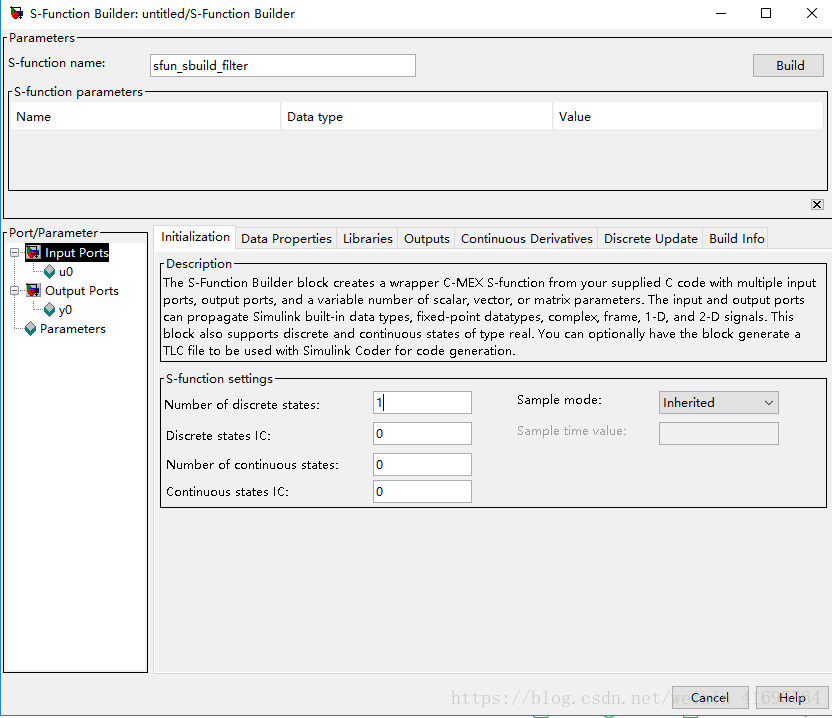Screen dimensions: 832x718
Task: Click the u0 port icon
Action: pyautogui.click(x=49, y=271)
